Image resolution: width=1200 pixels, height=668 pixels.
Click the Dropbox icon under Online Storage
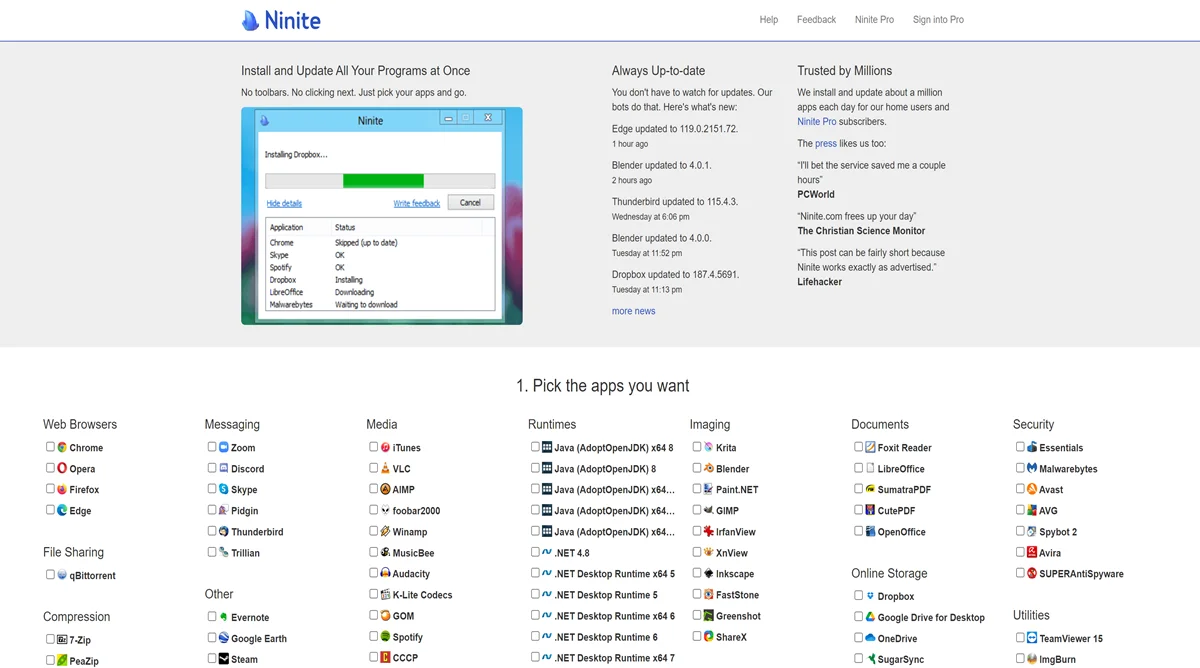point(870,596)
